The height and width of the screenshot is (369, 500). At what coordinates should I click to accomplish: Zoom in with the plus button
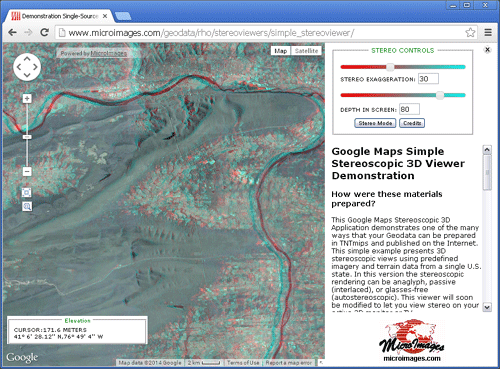click(x=27, y=98)
